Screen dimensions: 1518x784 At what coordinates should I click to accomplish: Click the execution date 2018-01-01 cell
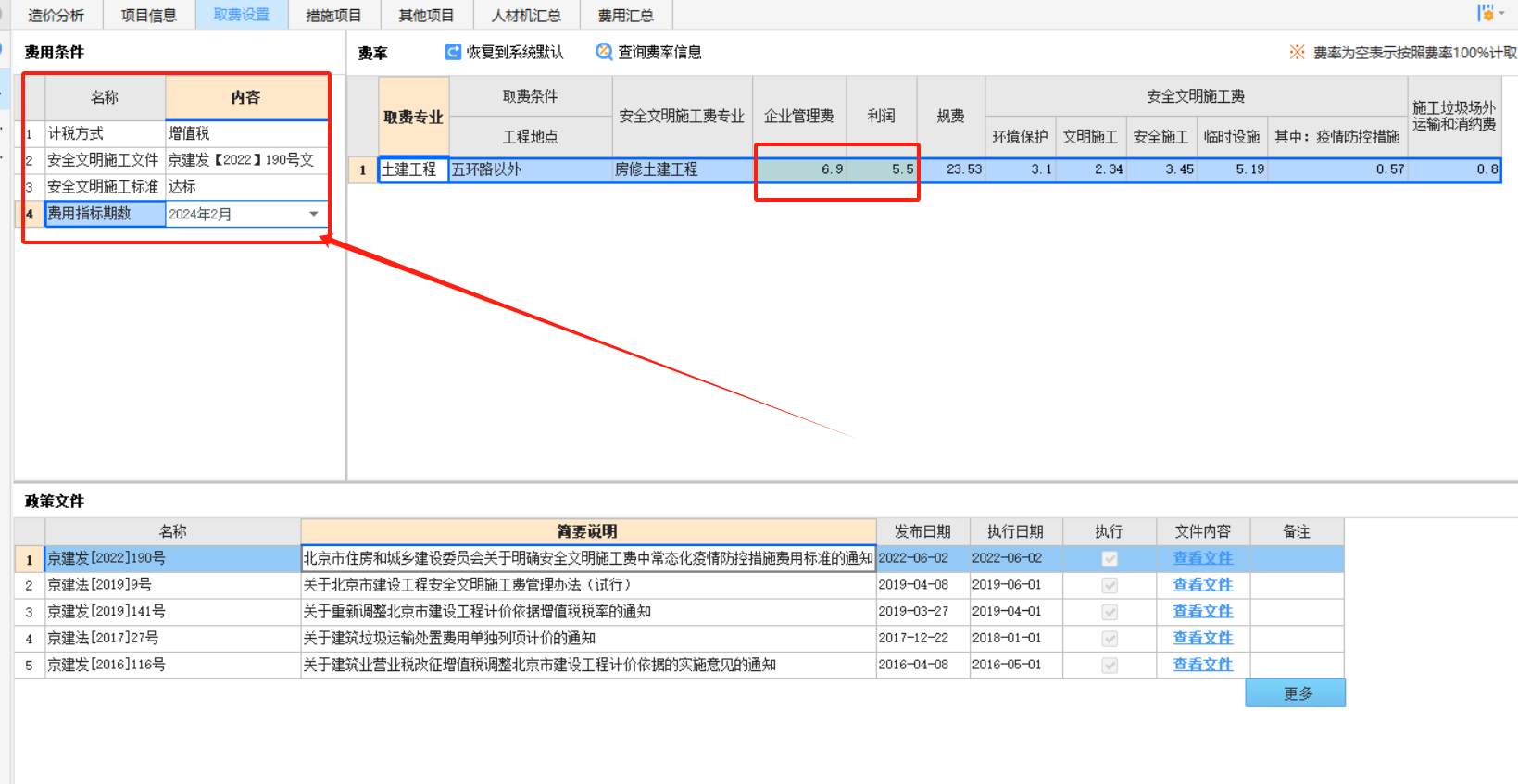1016,638
